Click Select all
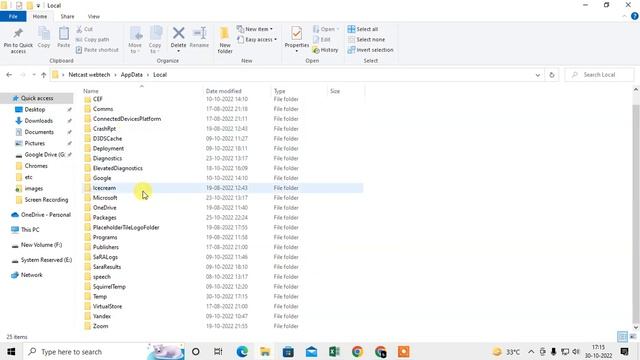This screenshot has width=640, height=360. pos(362,29)
